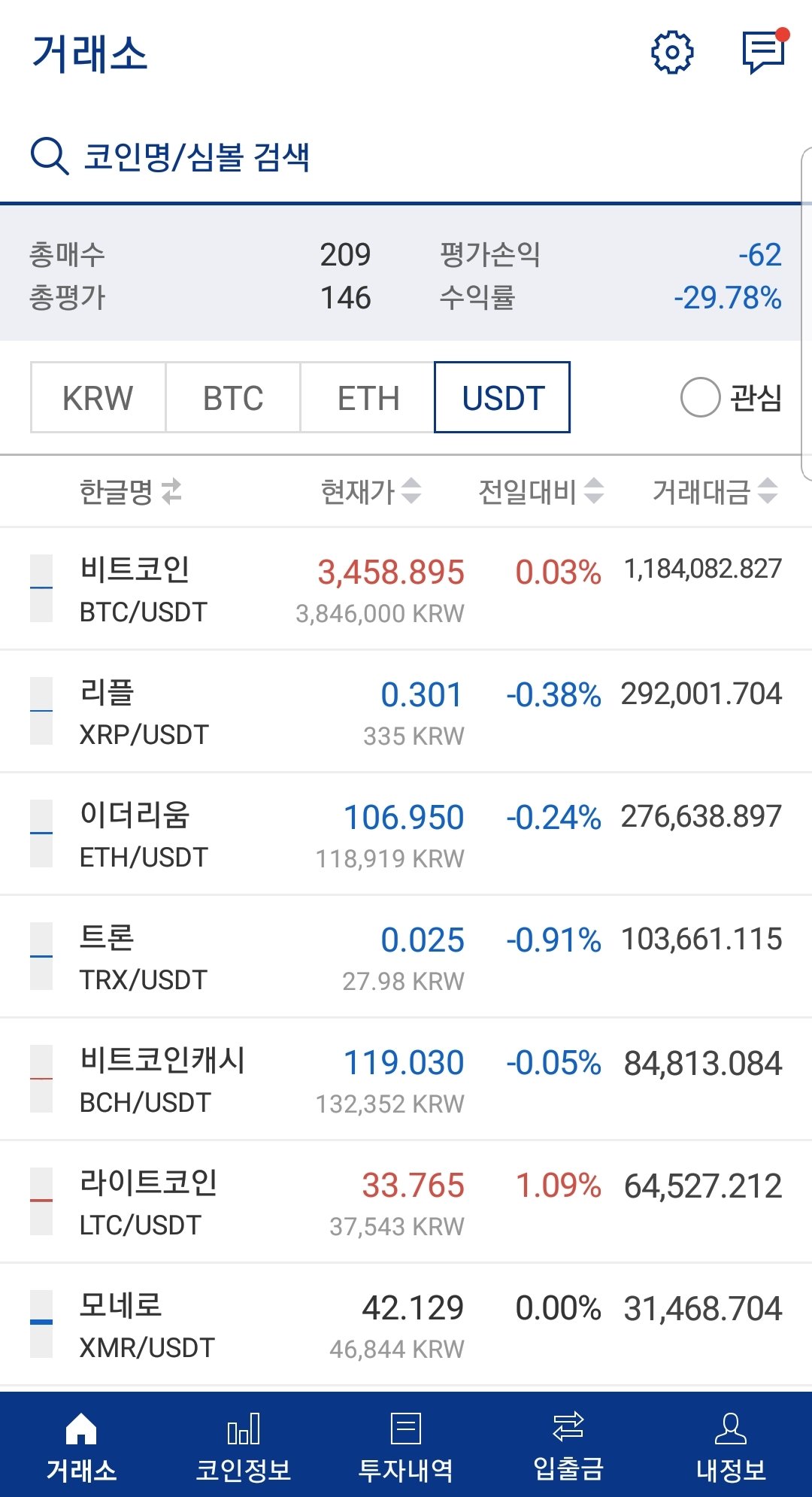Viewport: 812px width, 1497px height.
Task: Open 내정보 profile icon
Action: point(730,1429)
